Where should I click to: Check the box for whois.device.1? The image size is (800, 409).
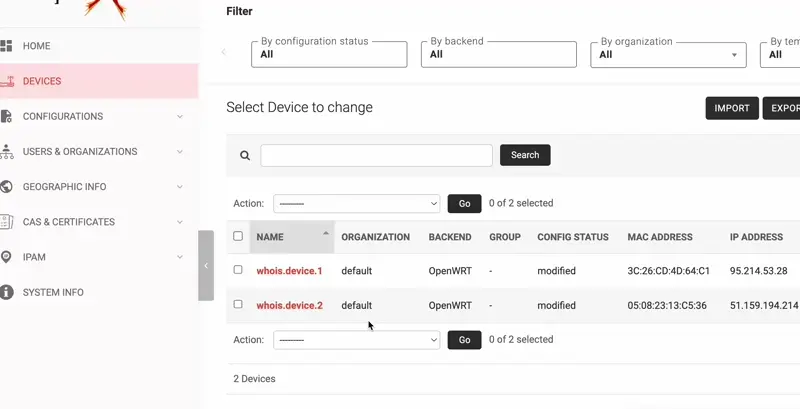(x=238, y=269)
